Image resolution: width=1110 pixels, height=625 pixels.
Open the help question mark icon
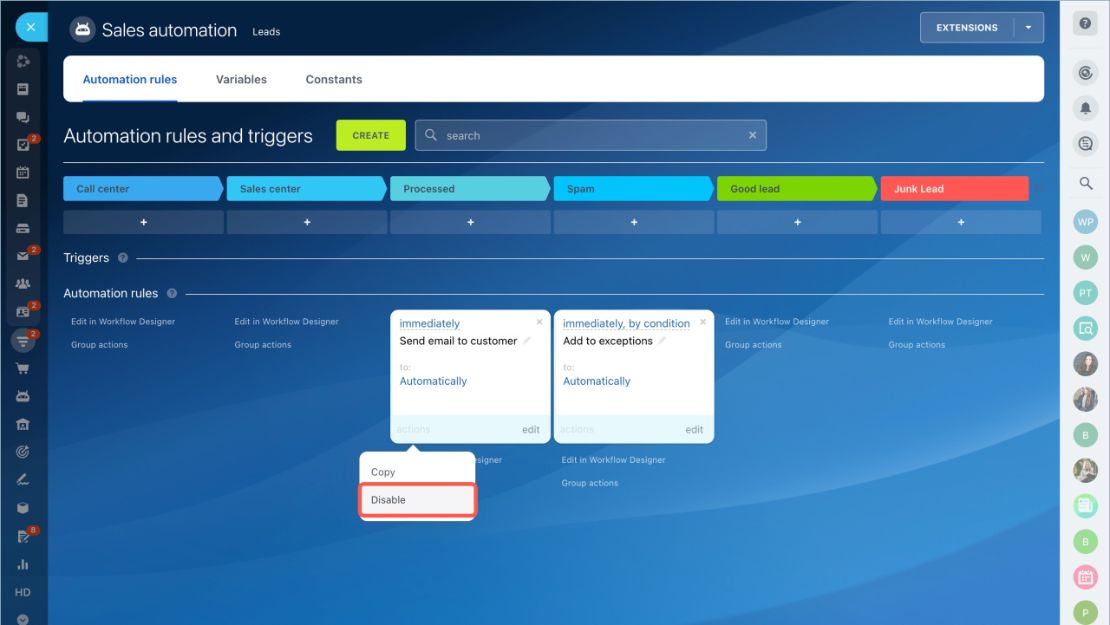click(1085, 23)
